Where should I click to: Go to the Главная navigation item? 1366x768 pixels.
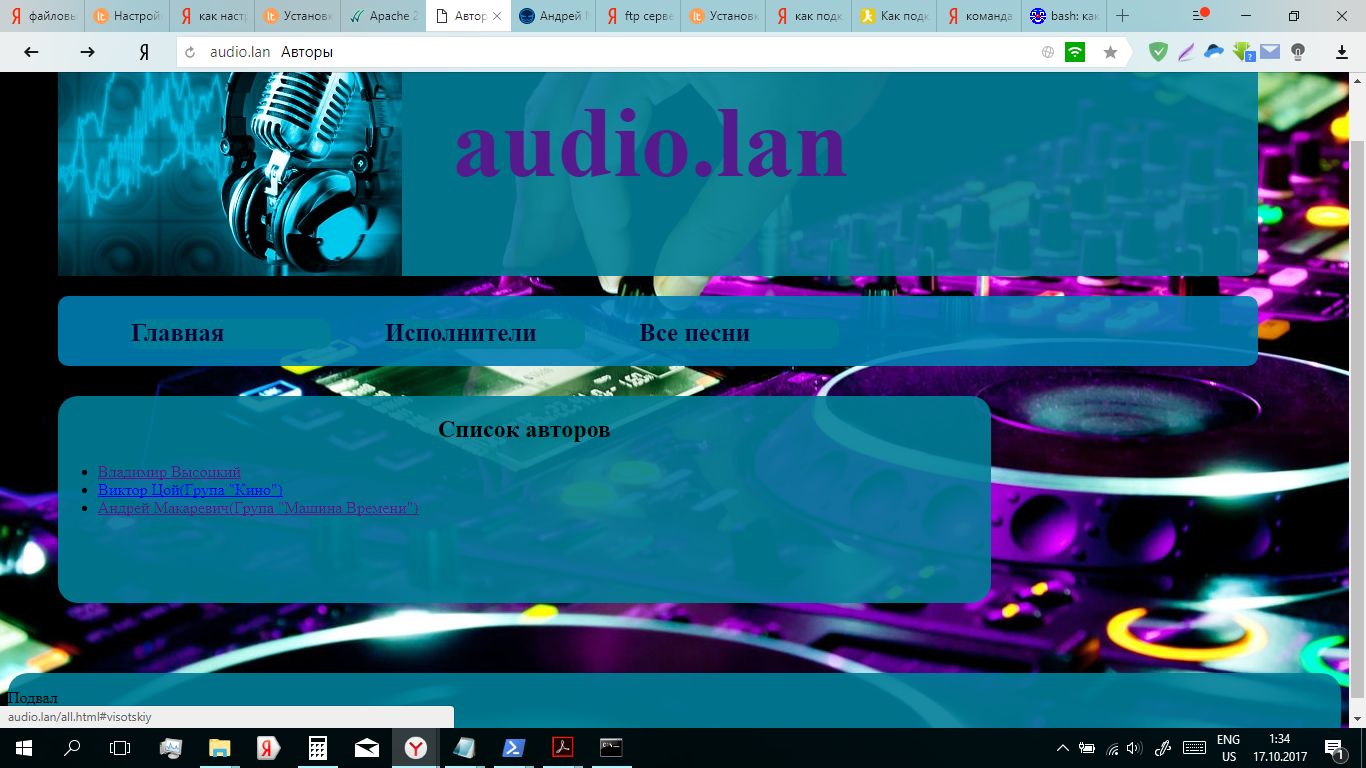pos(178,334)
